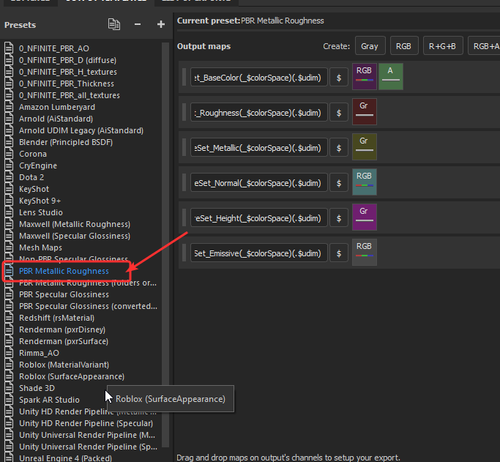Grab the Emissive row drag handle
Image resolution: width=500 pixels, height=462 pixels.
pos(184,253)
